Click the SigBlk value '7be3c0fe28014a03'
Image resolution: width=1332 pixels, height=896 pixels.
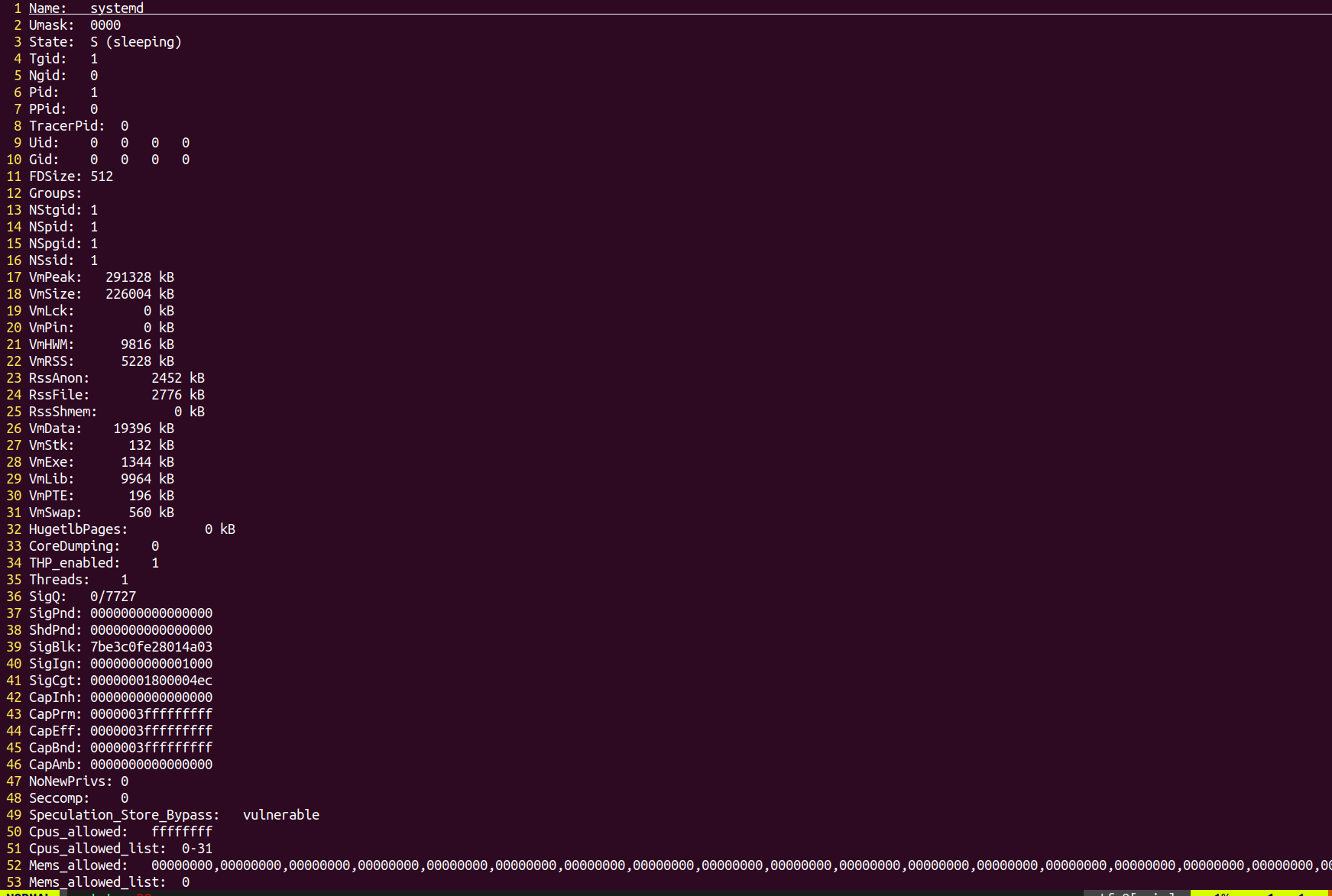[151, 647]
